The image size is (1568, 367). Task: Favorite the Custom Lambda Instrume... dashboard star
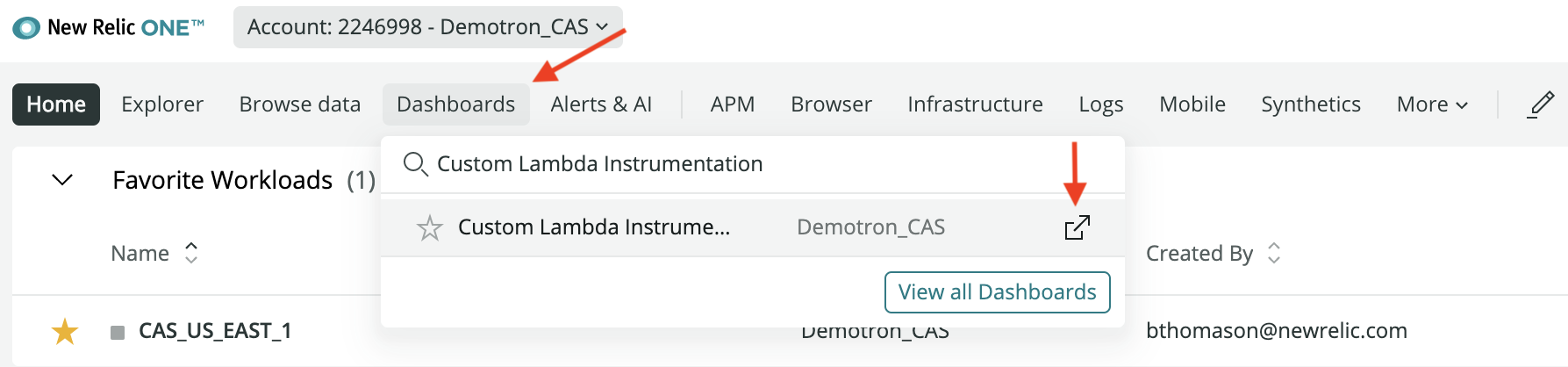[x=429, y=228]
